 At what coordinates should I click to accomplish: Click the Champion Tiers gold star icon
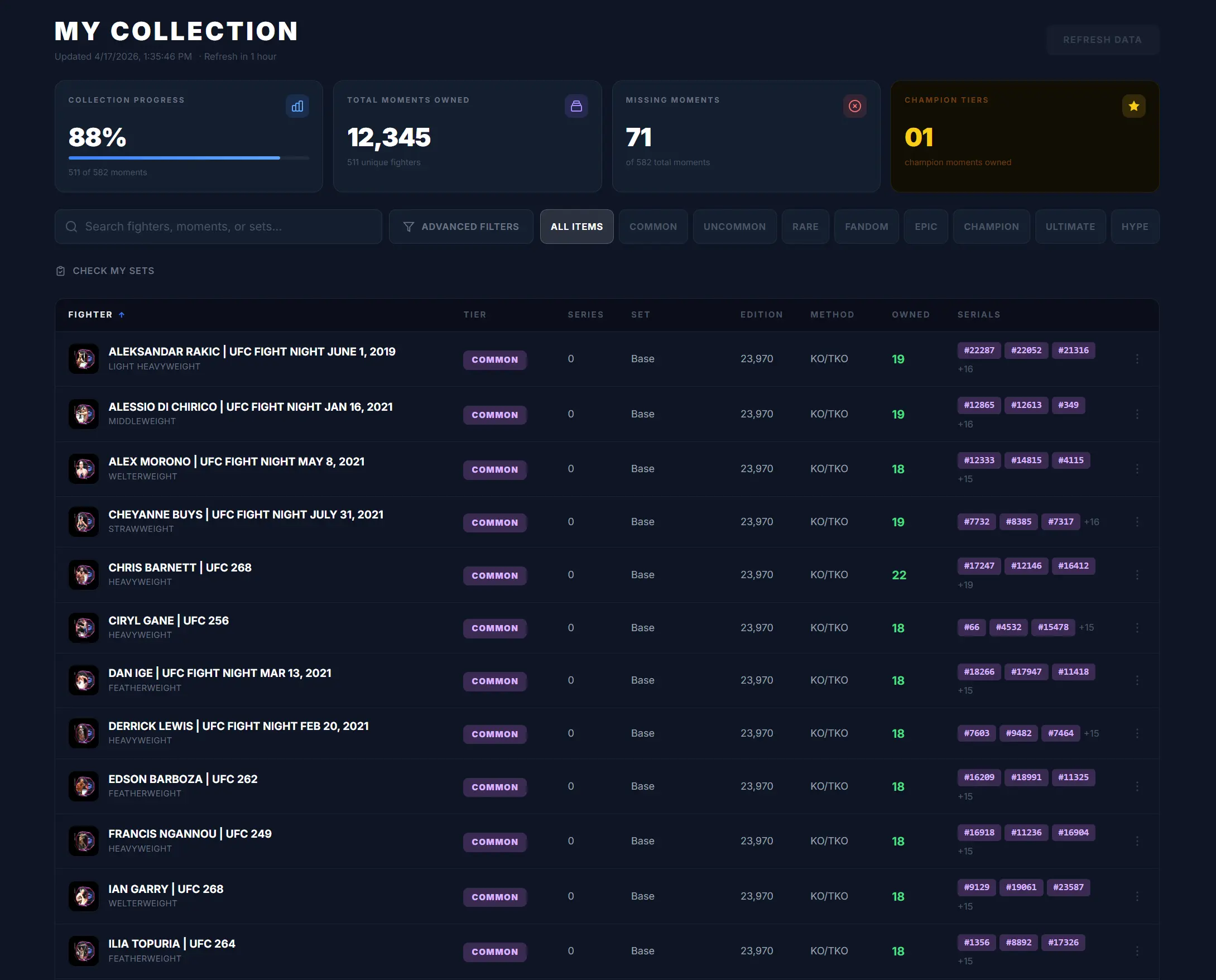pyautogui.click(x=1133, y=106)
